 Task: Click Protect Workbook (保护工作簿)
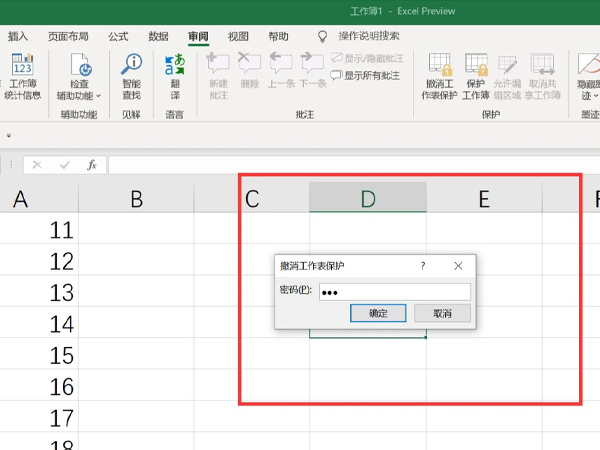(x=476, y=77)
